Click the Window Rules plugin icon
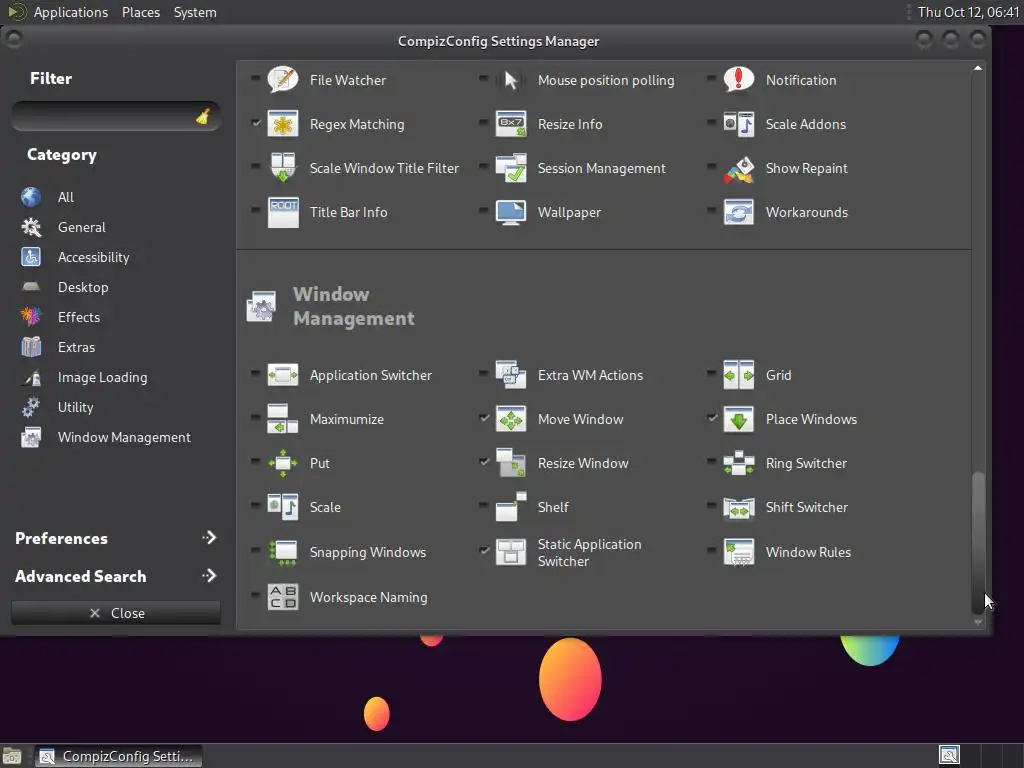Viewport: 1024px width, 768px height. coord(739,552)
